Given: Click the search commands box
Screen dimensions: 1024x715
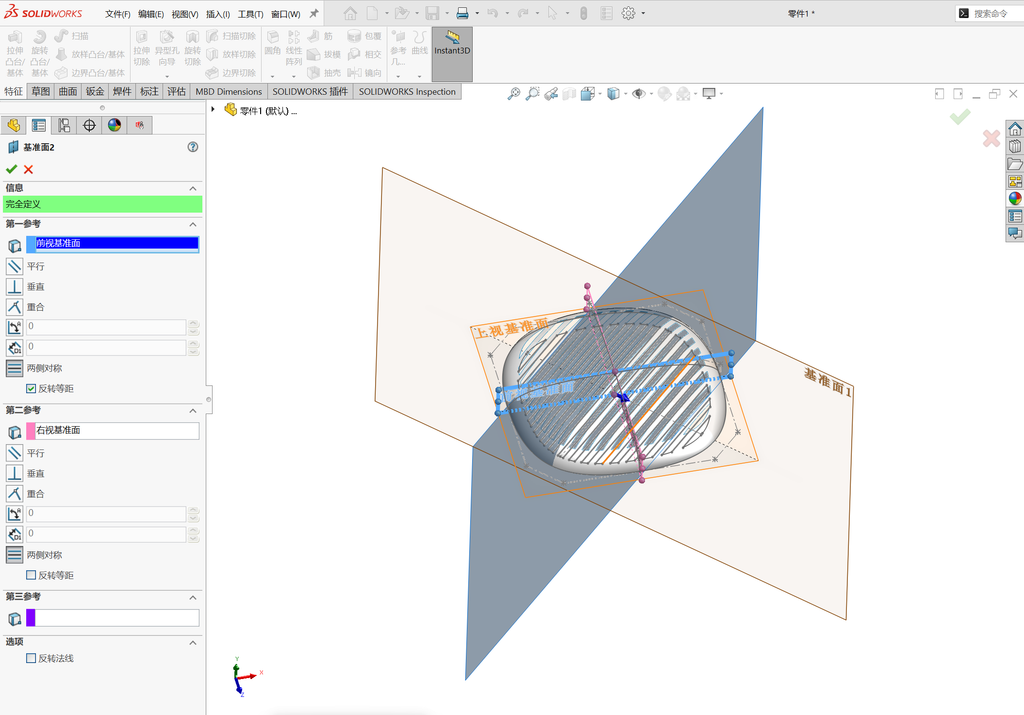Looking at the screenshot, I should pyautogui.click(x=989, y=13).
